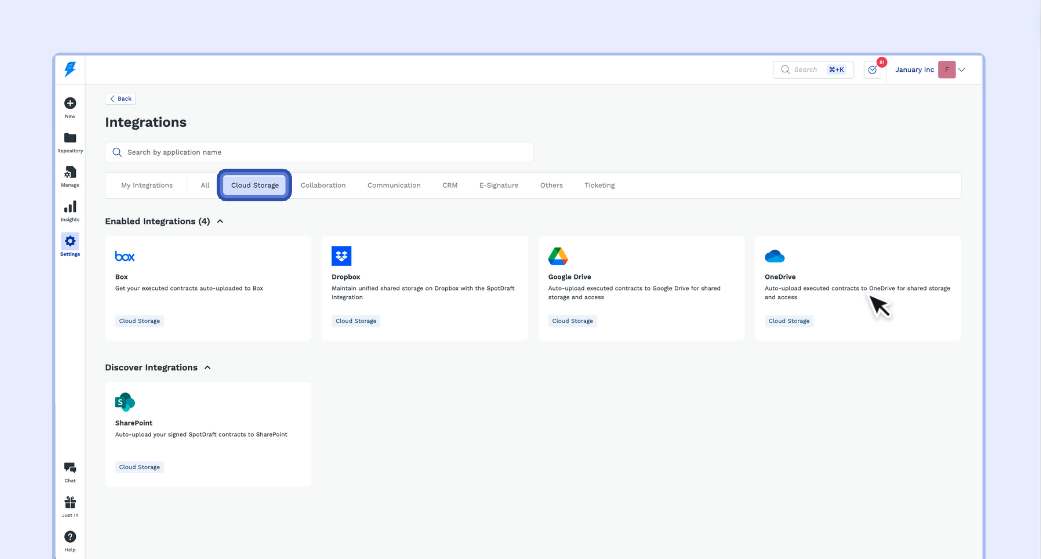Select the My Integrations tab

[x=147, y=185]
